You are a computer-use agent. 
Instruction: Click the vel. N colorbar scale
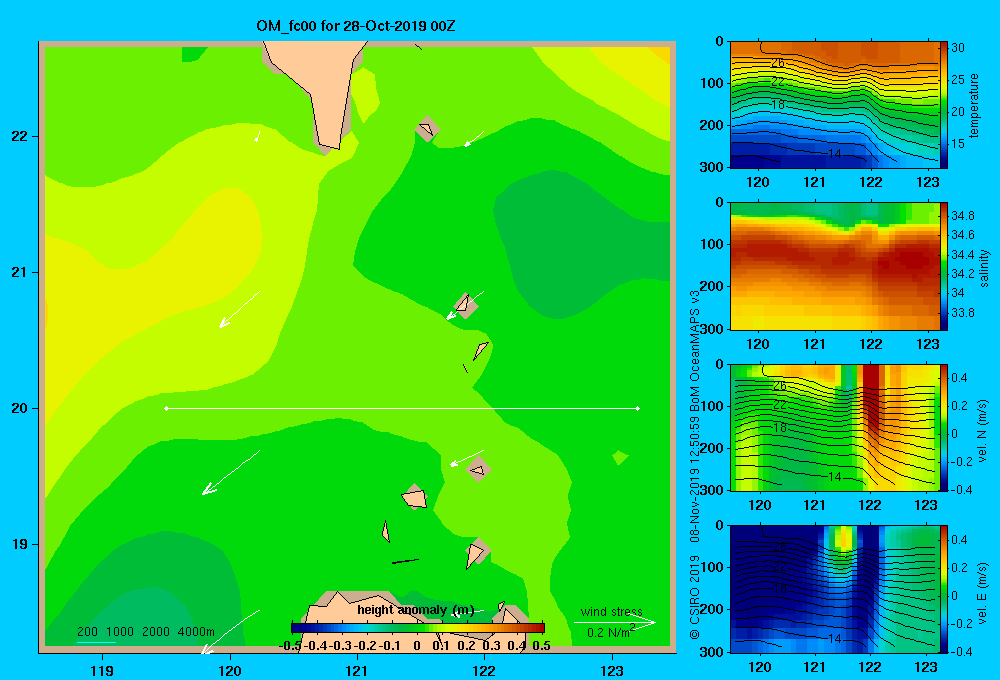click(944, 427)
